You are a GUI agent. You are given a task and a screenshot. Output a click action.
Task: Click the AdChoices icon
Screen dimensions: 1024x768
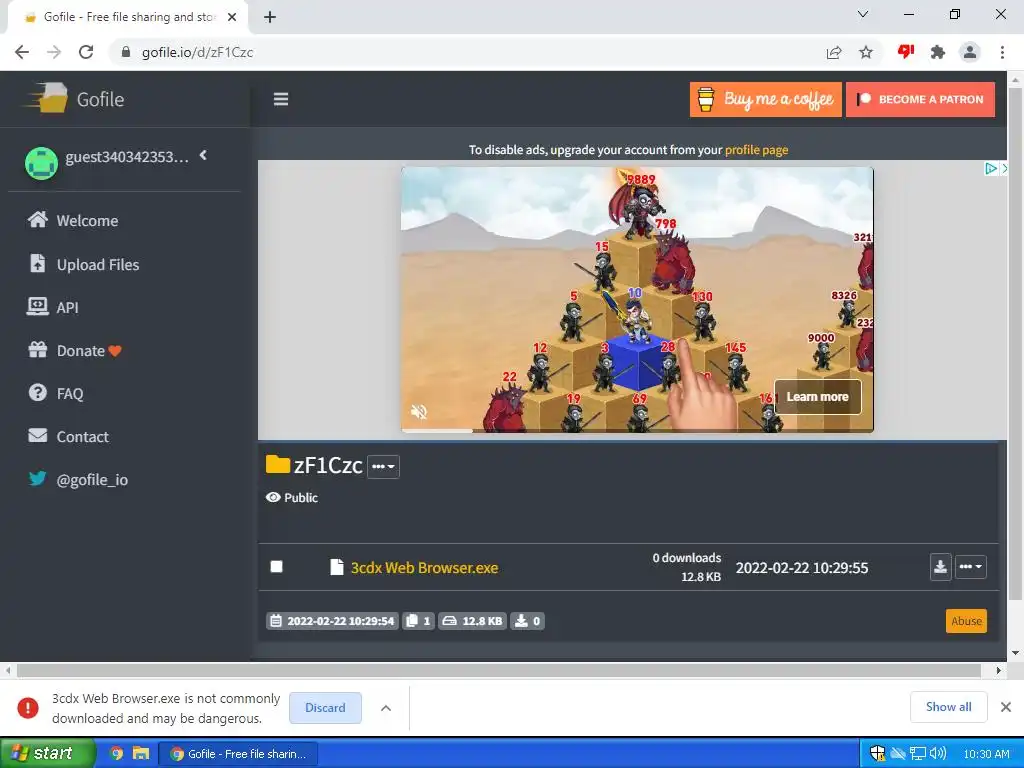pos(991,168)
